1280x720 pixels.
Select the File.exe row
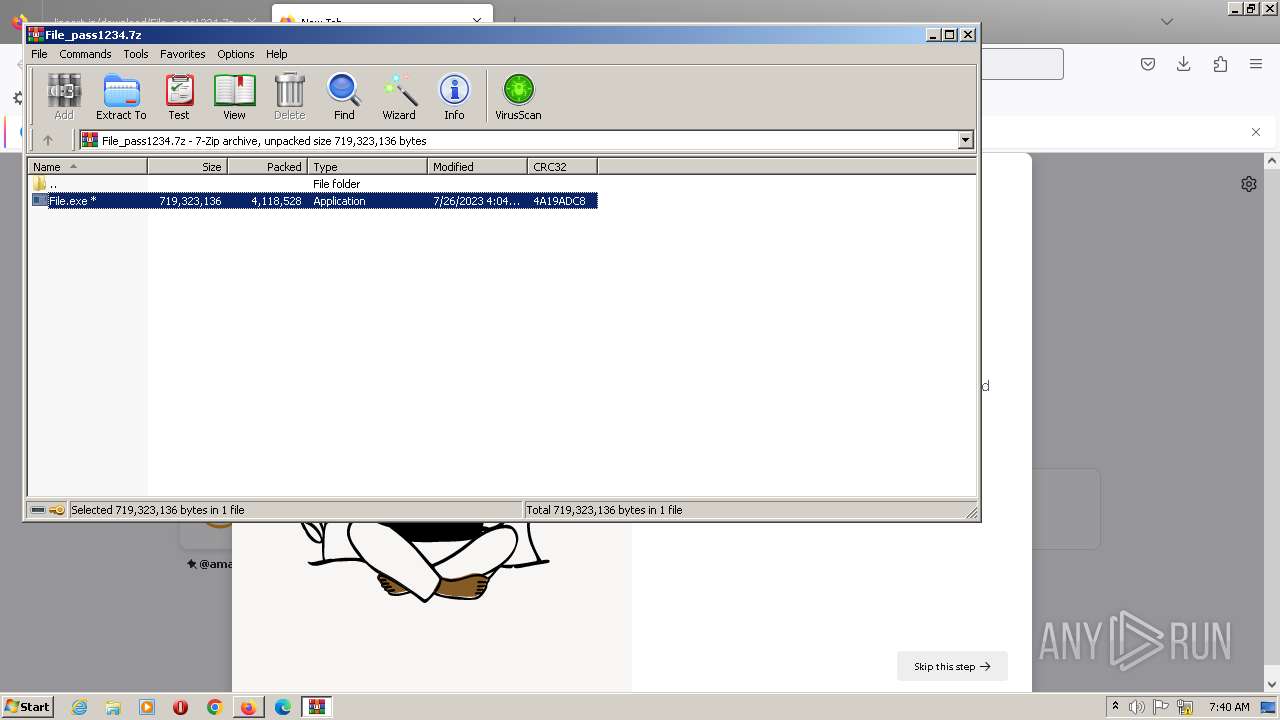click(313, 201)
